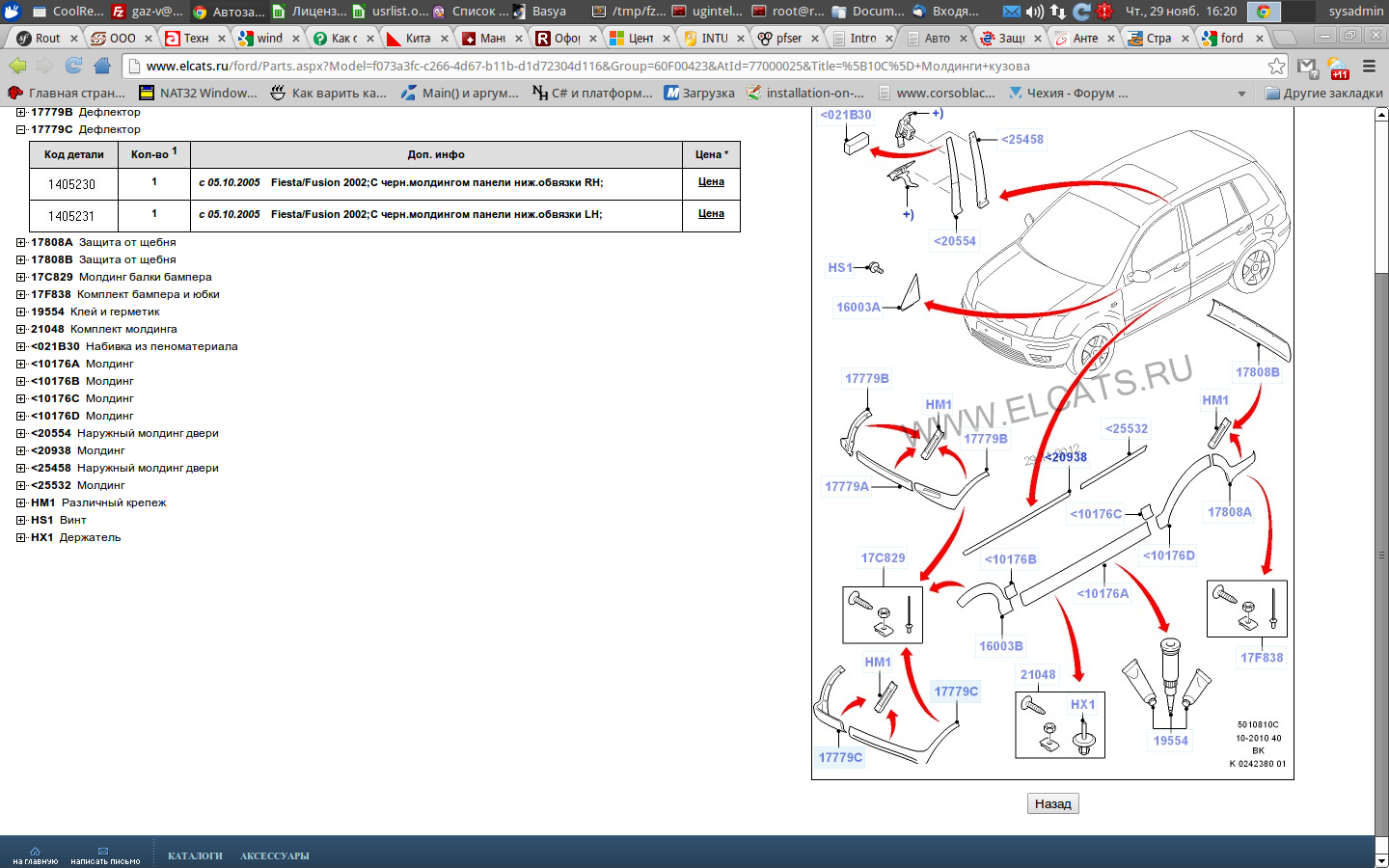
Task: Click the clock 'Чт., 29 нояб. 16:20'
Action: (1181, 12)
